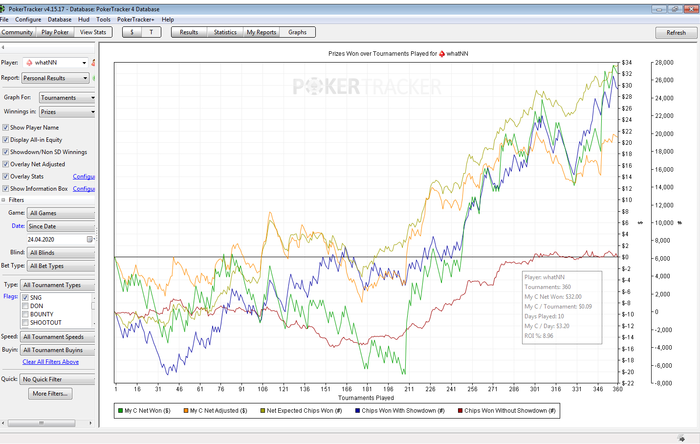700x444 pixels.
Task: Click Configure link beside Show Information Box
Action: tap(84, 189)
